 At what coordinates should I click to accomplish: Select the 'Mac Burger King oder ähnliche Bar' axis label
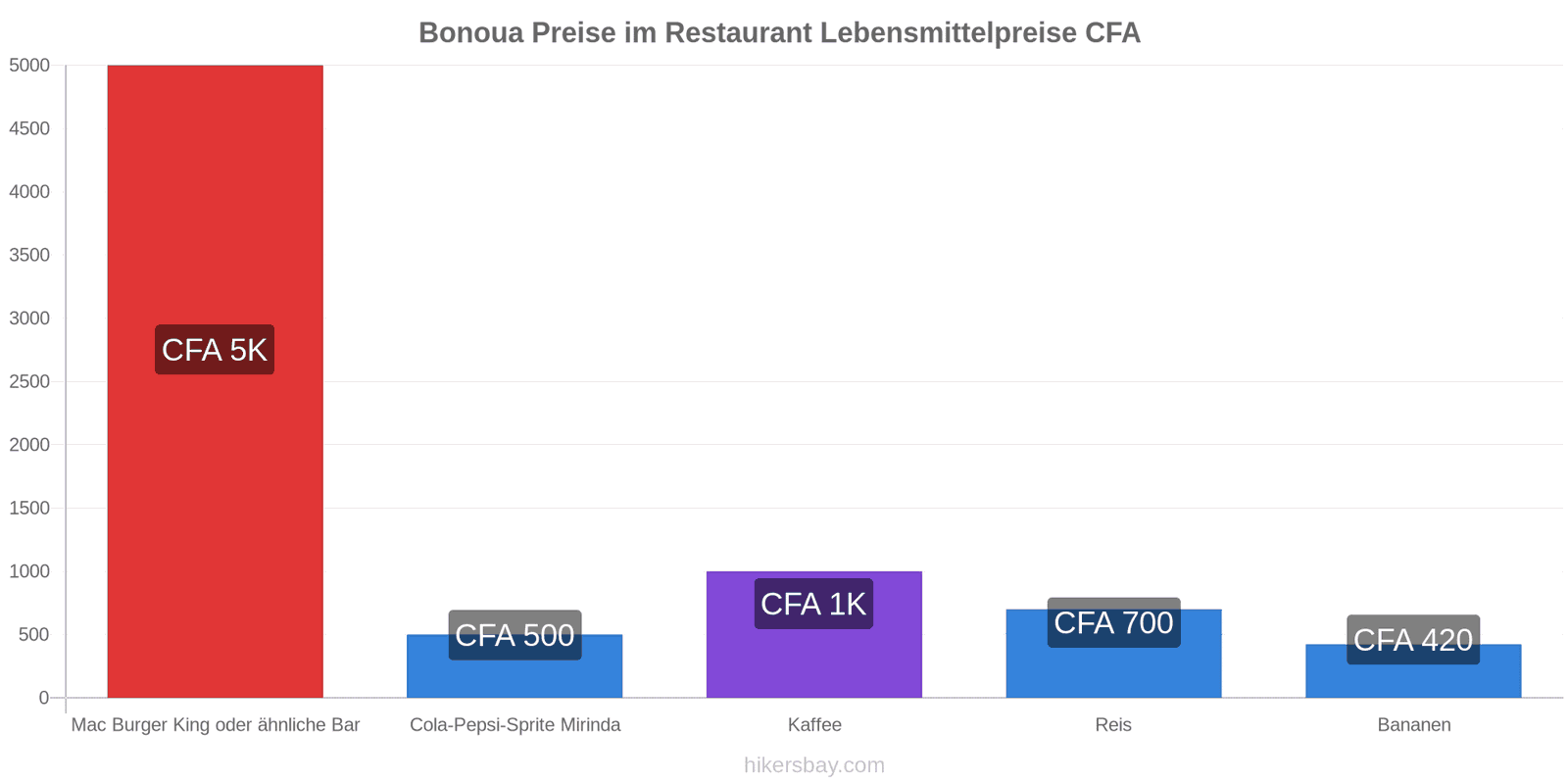pyautogui.click(x=216, y=725)
